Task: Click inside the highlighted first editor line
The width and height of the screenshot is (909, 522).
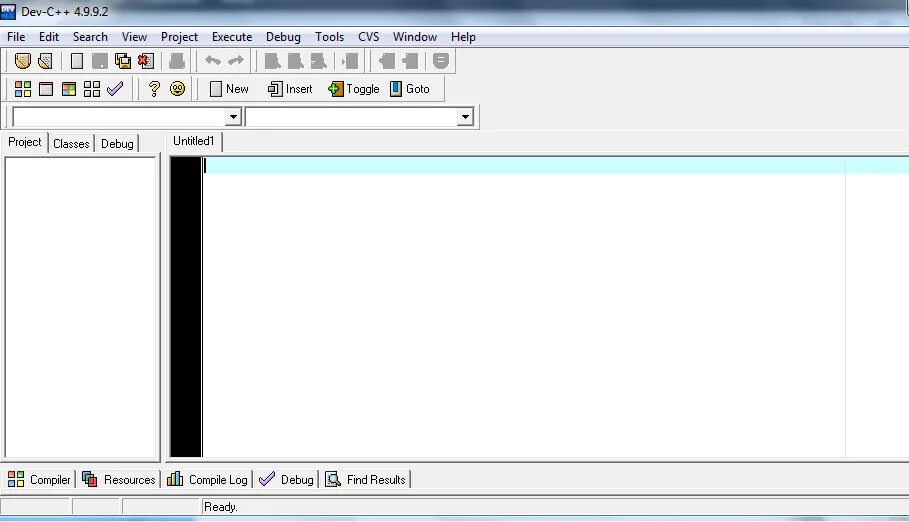Action: [556, 165]
